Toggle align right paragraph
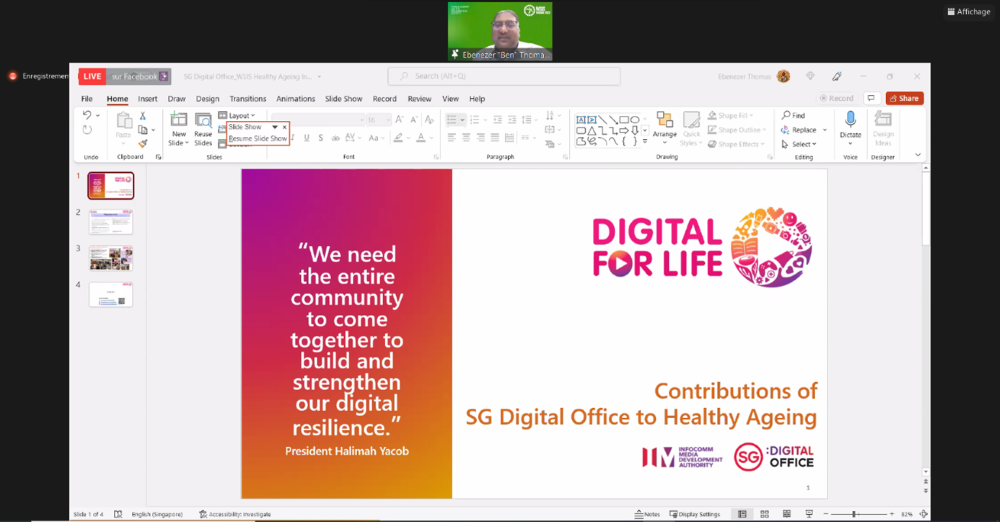Viewport: 1000px width, 522px height. click(481, 137)
